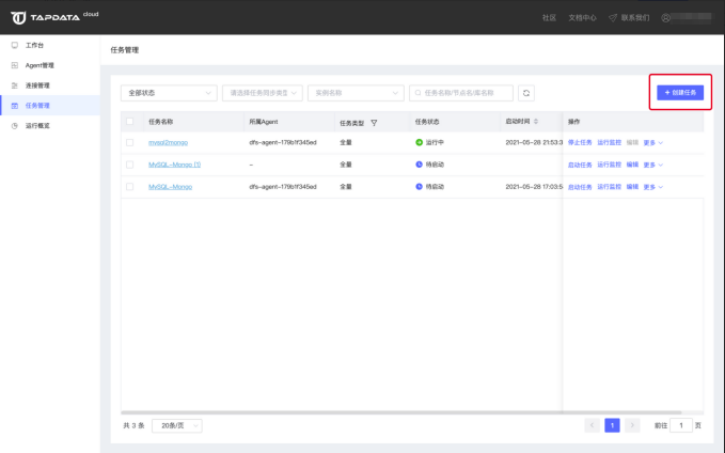The width and height of the screenshot is (725, 453).
Task: Open Agent管理 in the sidebar
Action: [x=40, y=65]
